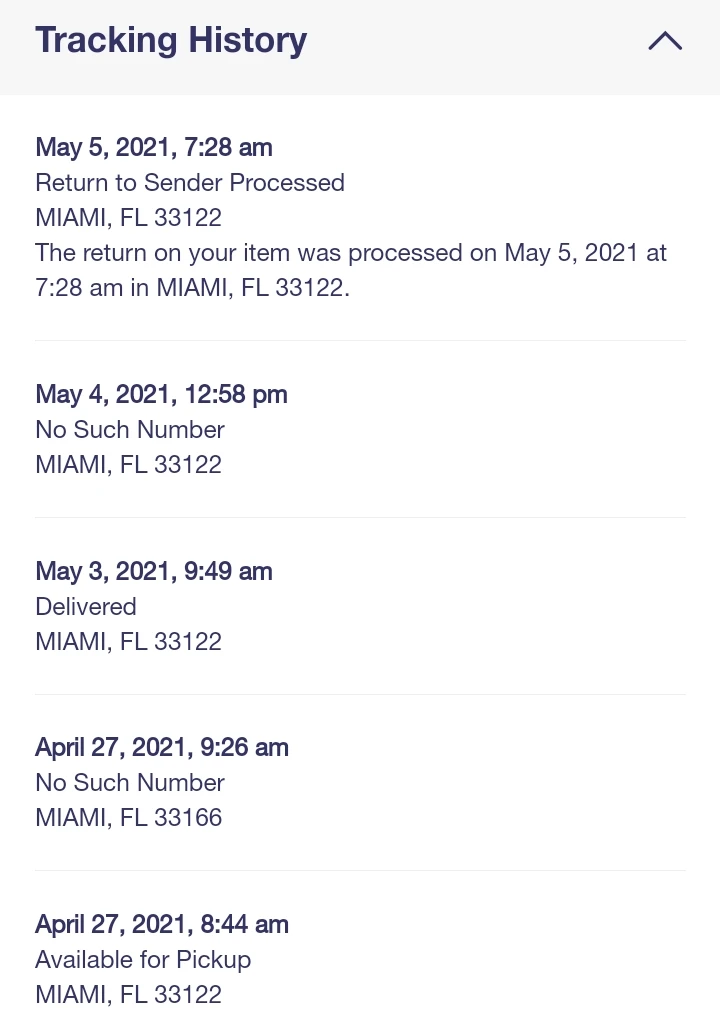The width and height of the screenshot is (720, 1033).
Task: Click the Delivered status text
Action: pos(86,607)
